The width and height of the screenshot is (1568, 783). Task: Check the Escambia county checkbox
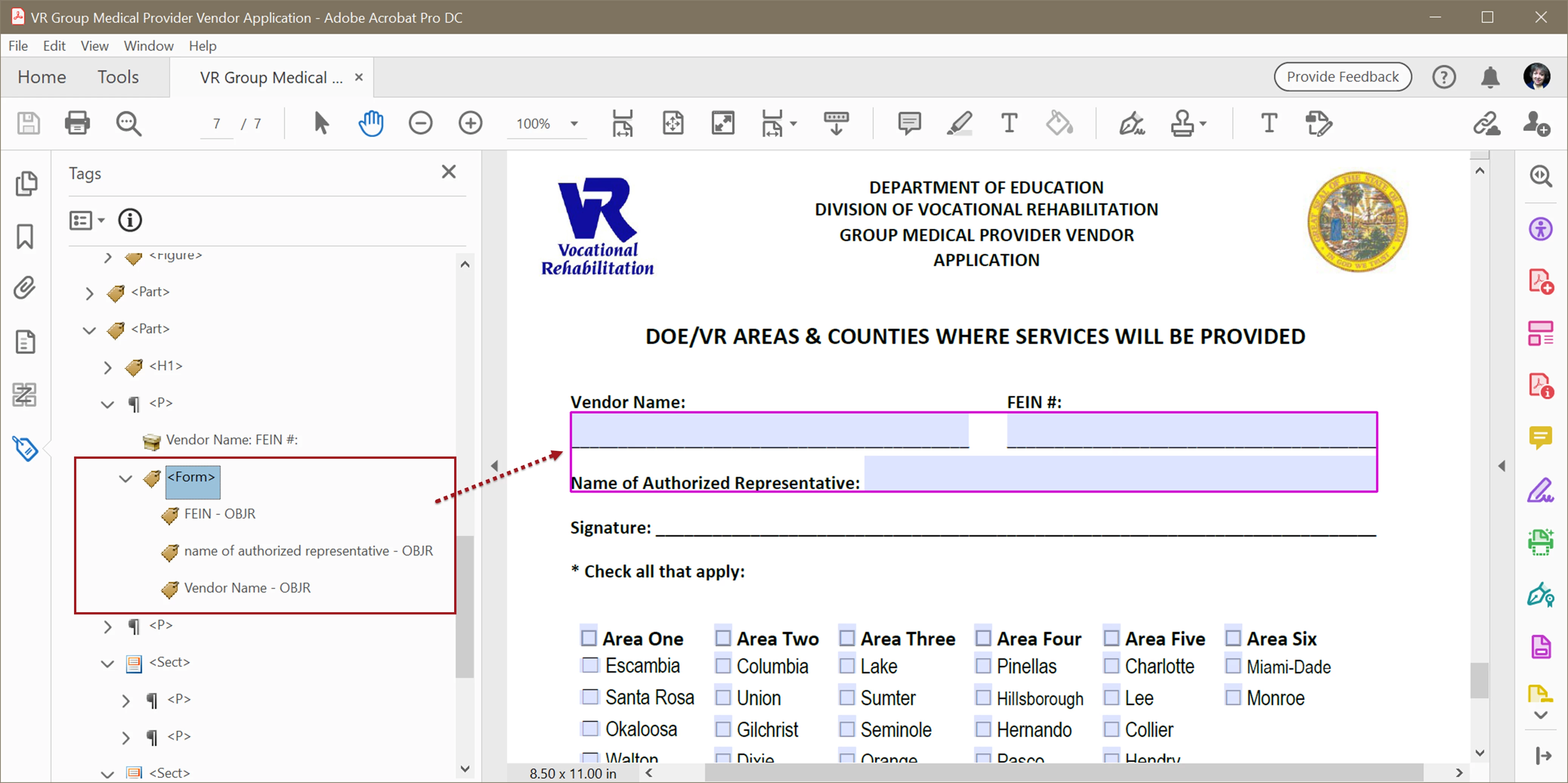589,665
